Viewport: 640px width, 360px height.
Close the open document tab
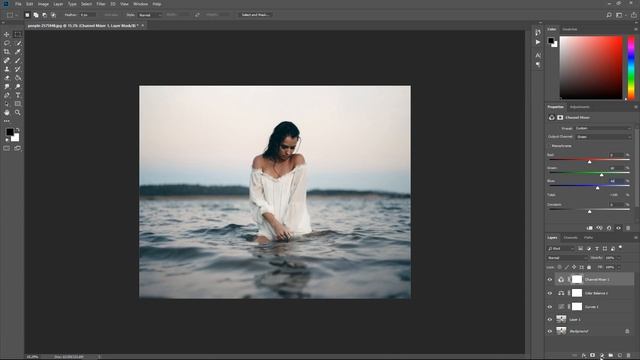point(142,25)
